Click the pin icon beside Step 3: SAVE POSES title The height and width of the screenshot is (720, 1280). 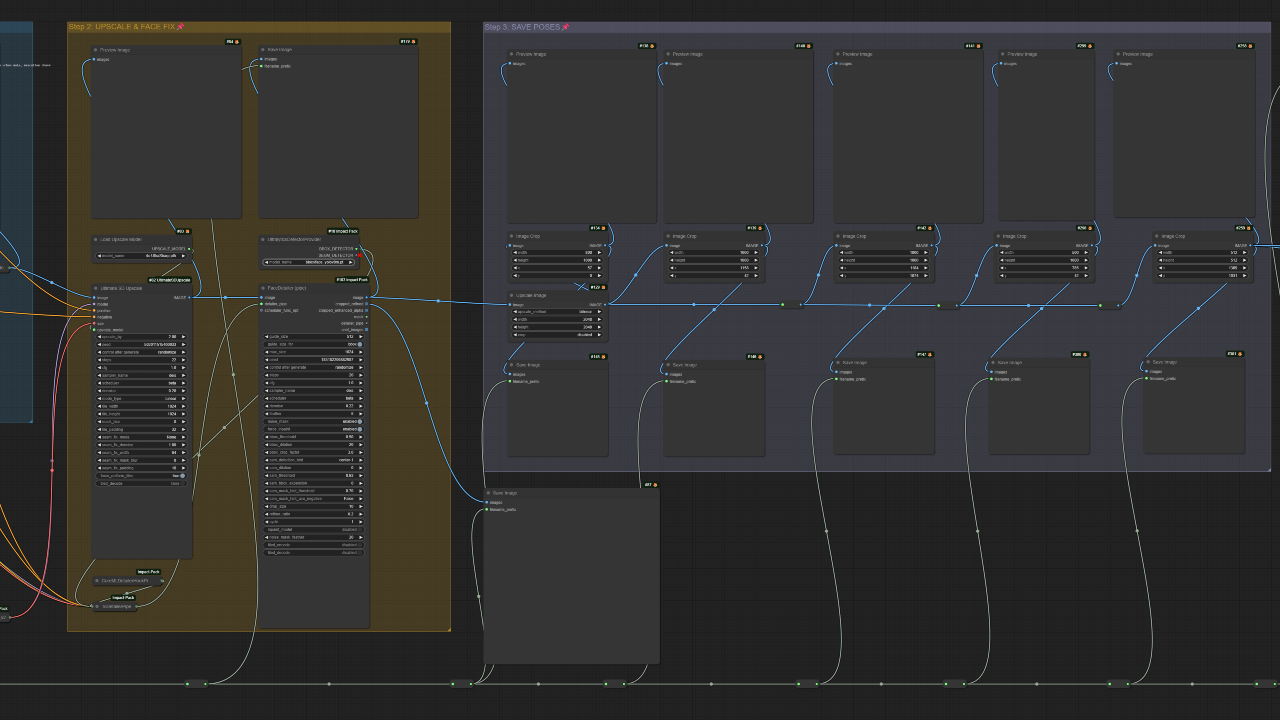coord(568,27)
